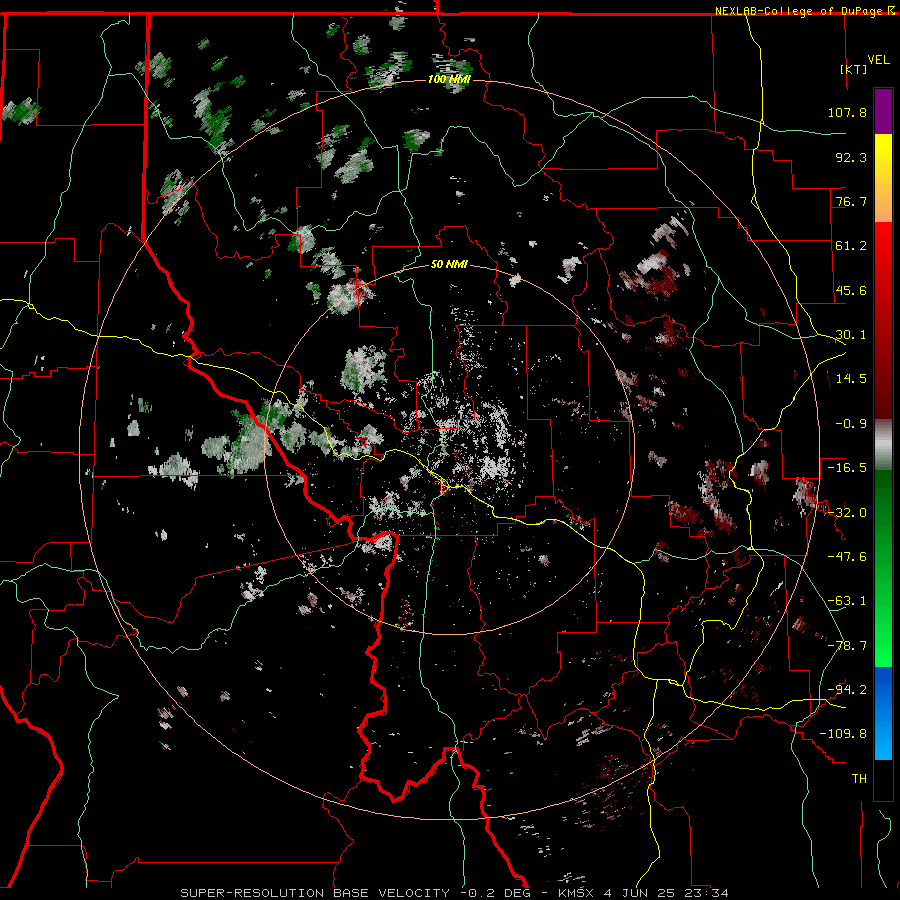This screenshot has width=900, height=900.
Task: Select the -109.8 scale value
Action: tap(843, 734)
